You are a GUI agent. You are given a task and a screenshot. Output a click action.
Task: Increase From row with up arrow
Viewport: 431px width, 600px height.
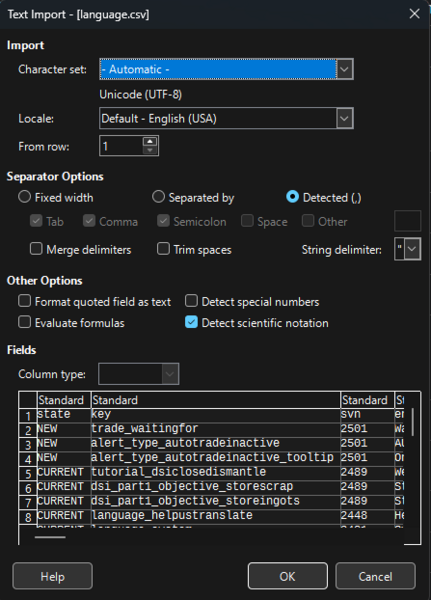pos(150,141)
